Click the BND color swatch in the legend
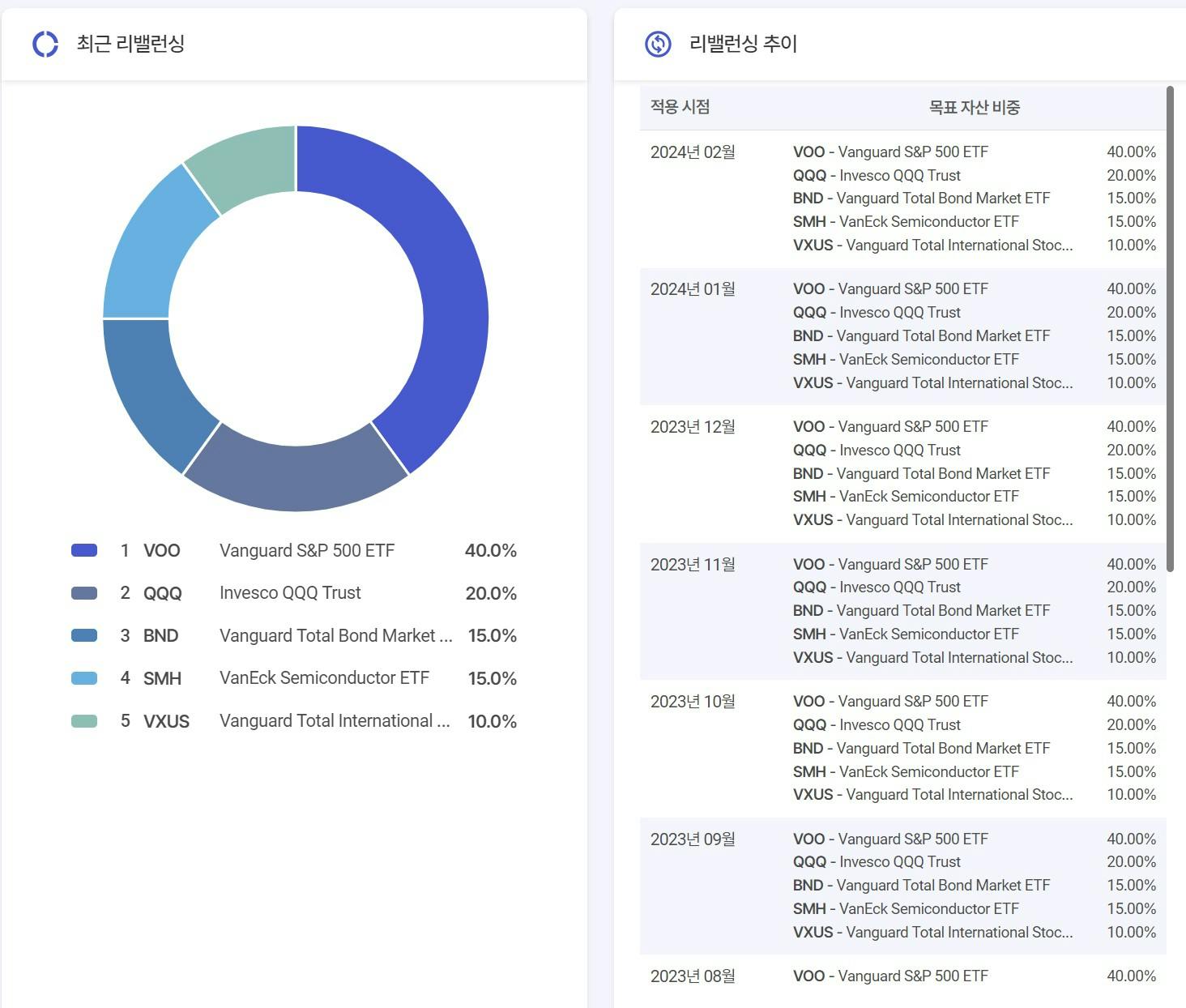Image resolution: width=1186 pixels, height=1008 pixels. coord(84,635)
